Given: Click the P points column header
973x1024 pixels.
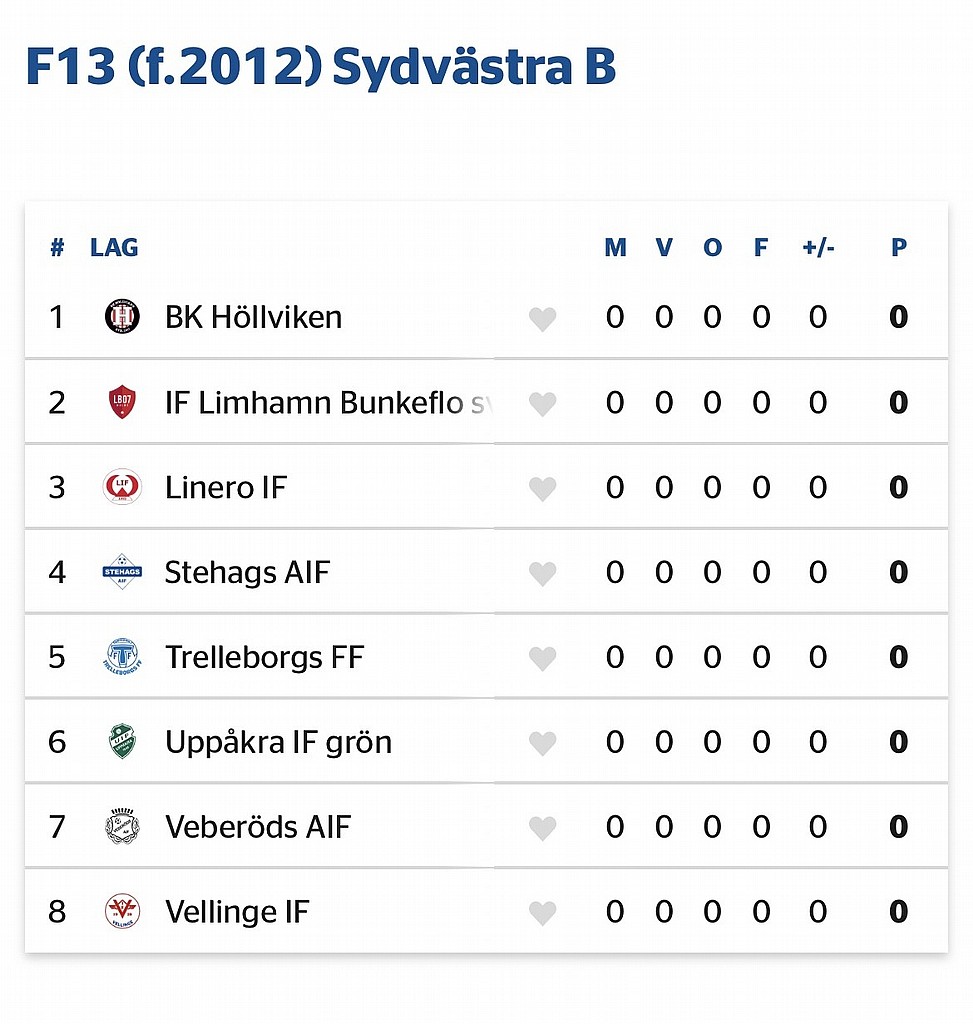Looking at the screenshot, I should click(x=899, y=248).
